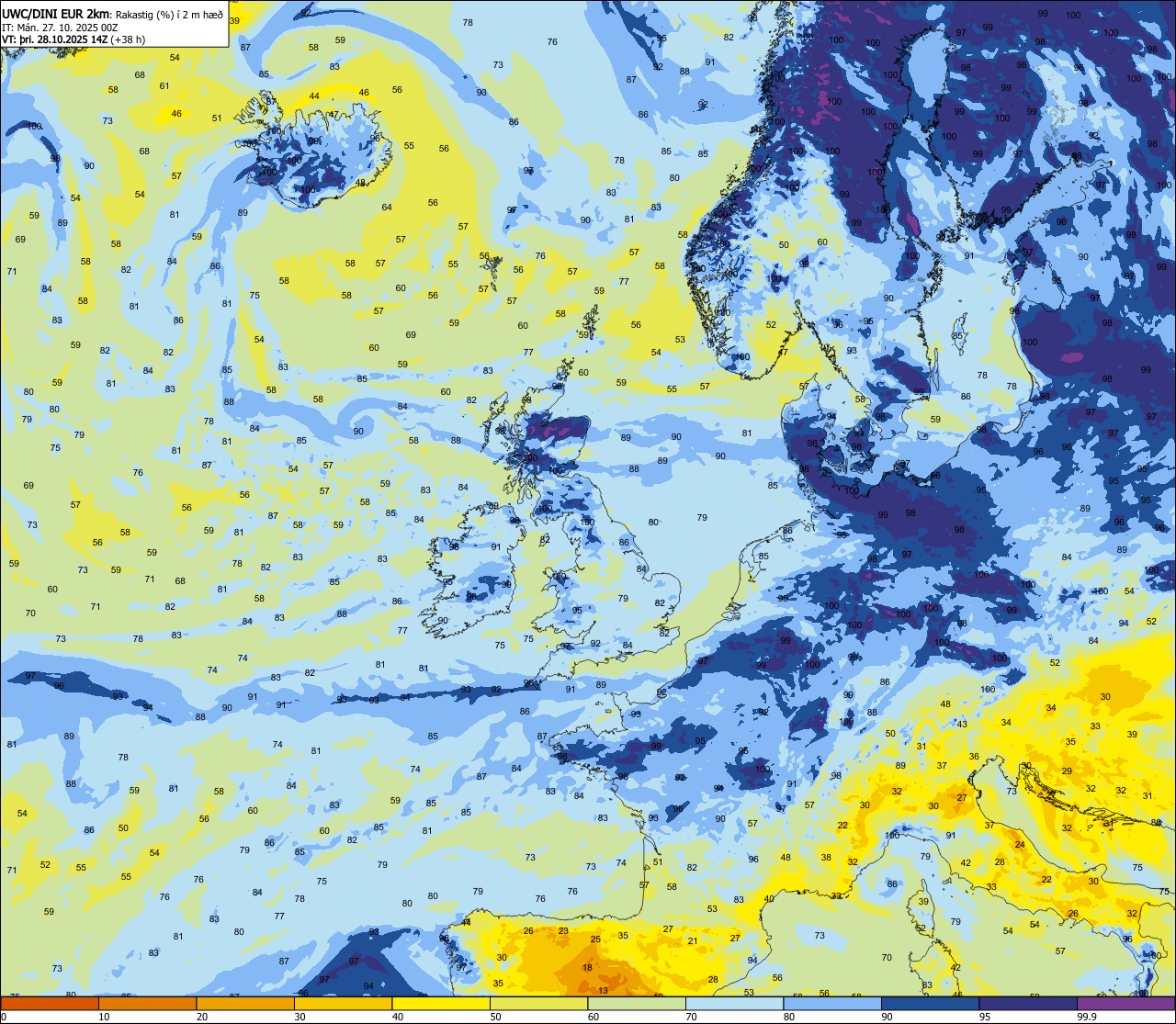Click the humidity value "29" over the Balkans

coord(1067,771)
